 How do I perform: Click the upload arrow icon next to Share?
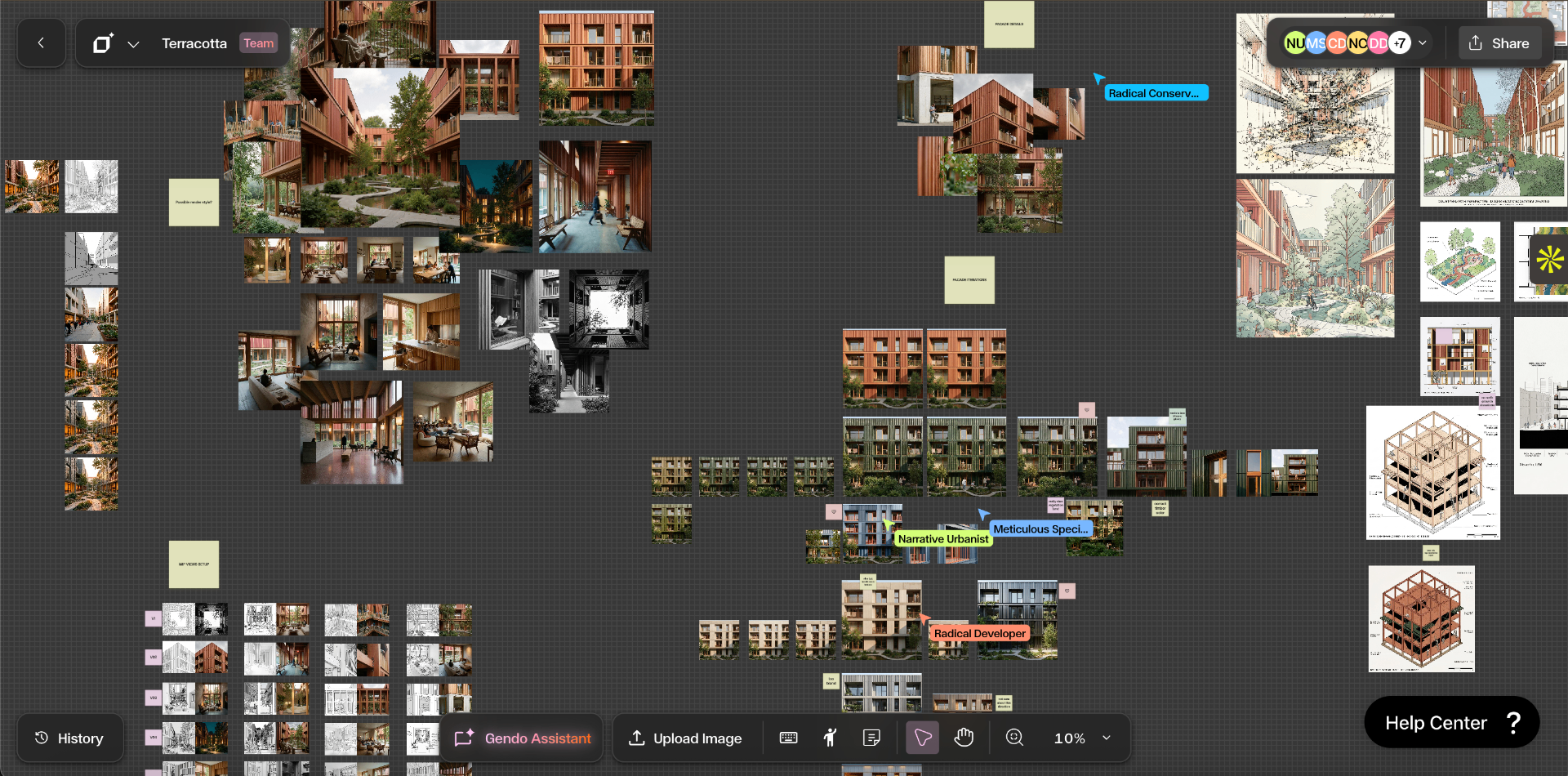(1475, 42)
